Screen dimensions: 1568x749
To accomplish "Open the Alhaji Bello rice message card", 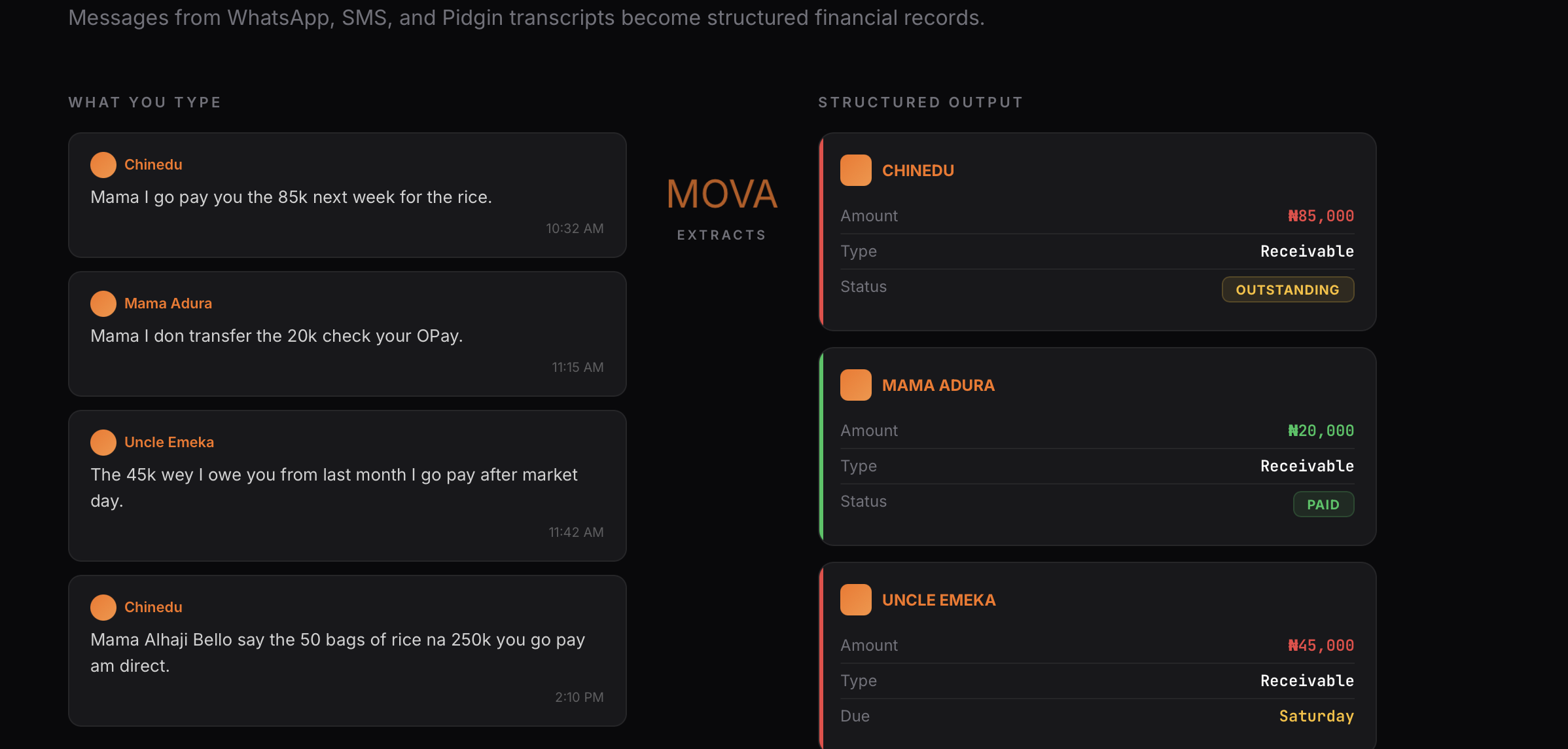I will 347,651.
